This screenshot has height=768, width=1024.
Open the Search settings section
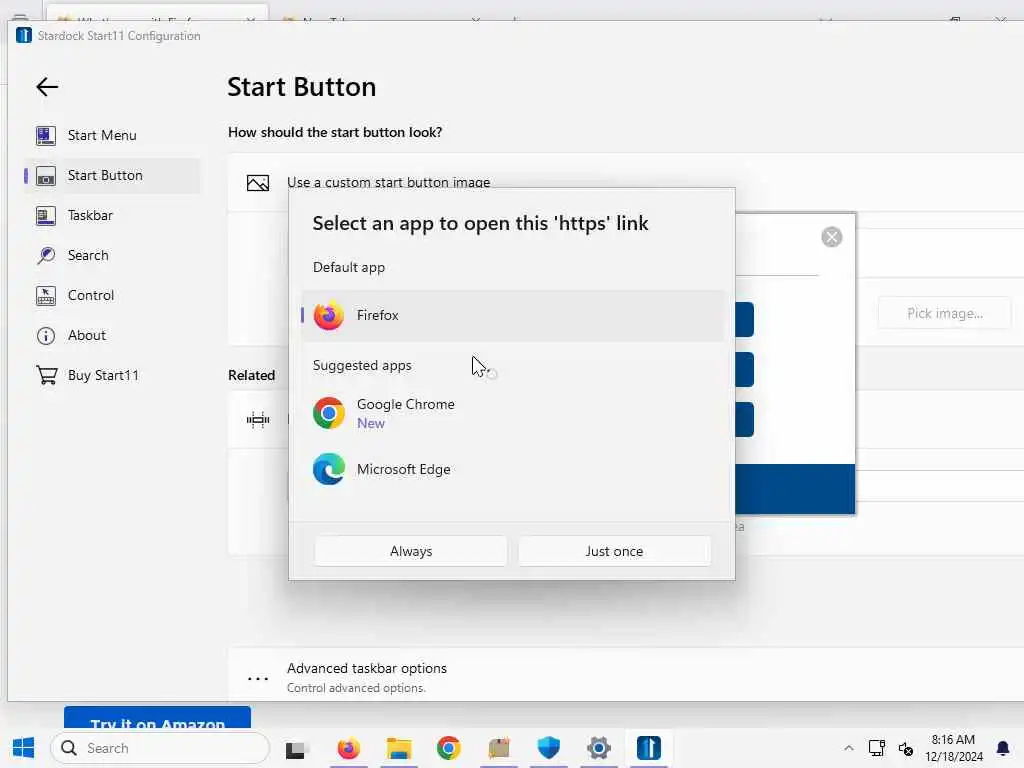tap(111, 255)
